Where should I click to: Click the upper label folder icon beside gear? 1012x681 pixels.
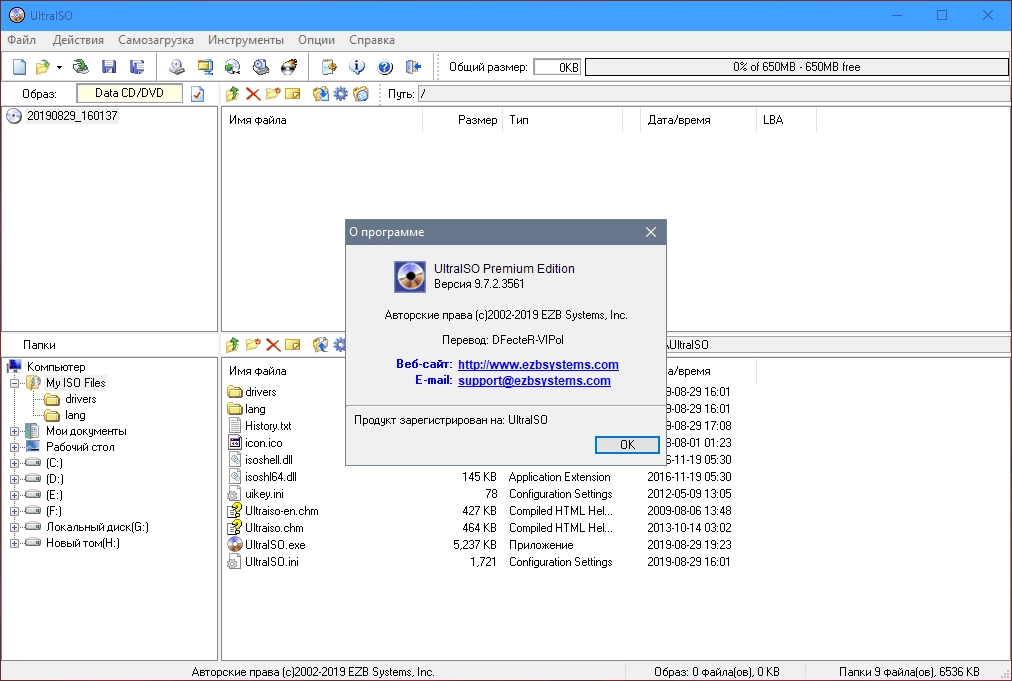(361, 94)
